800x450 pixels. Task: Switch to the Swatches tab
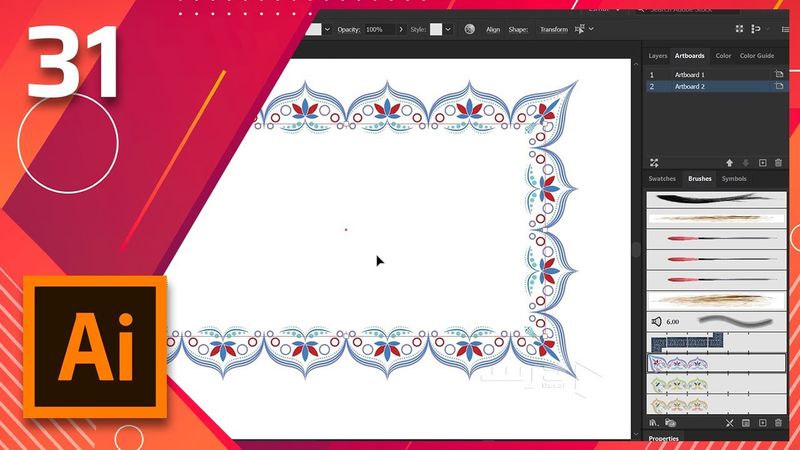[x=662, y=179]
